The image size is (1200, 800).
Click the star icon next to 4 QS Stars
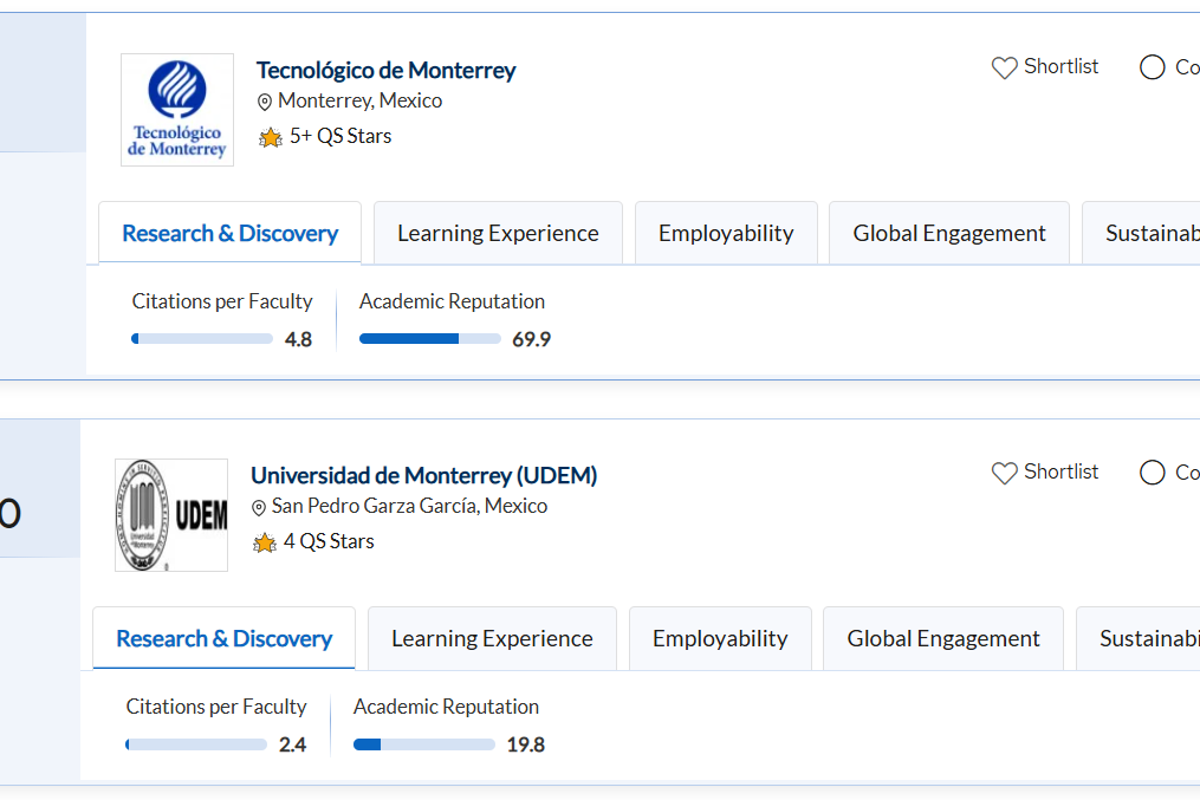click(x=263, y=542)
